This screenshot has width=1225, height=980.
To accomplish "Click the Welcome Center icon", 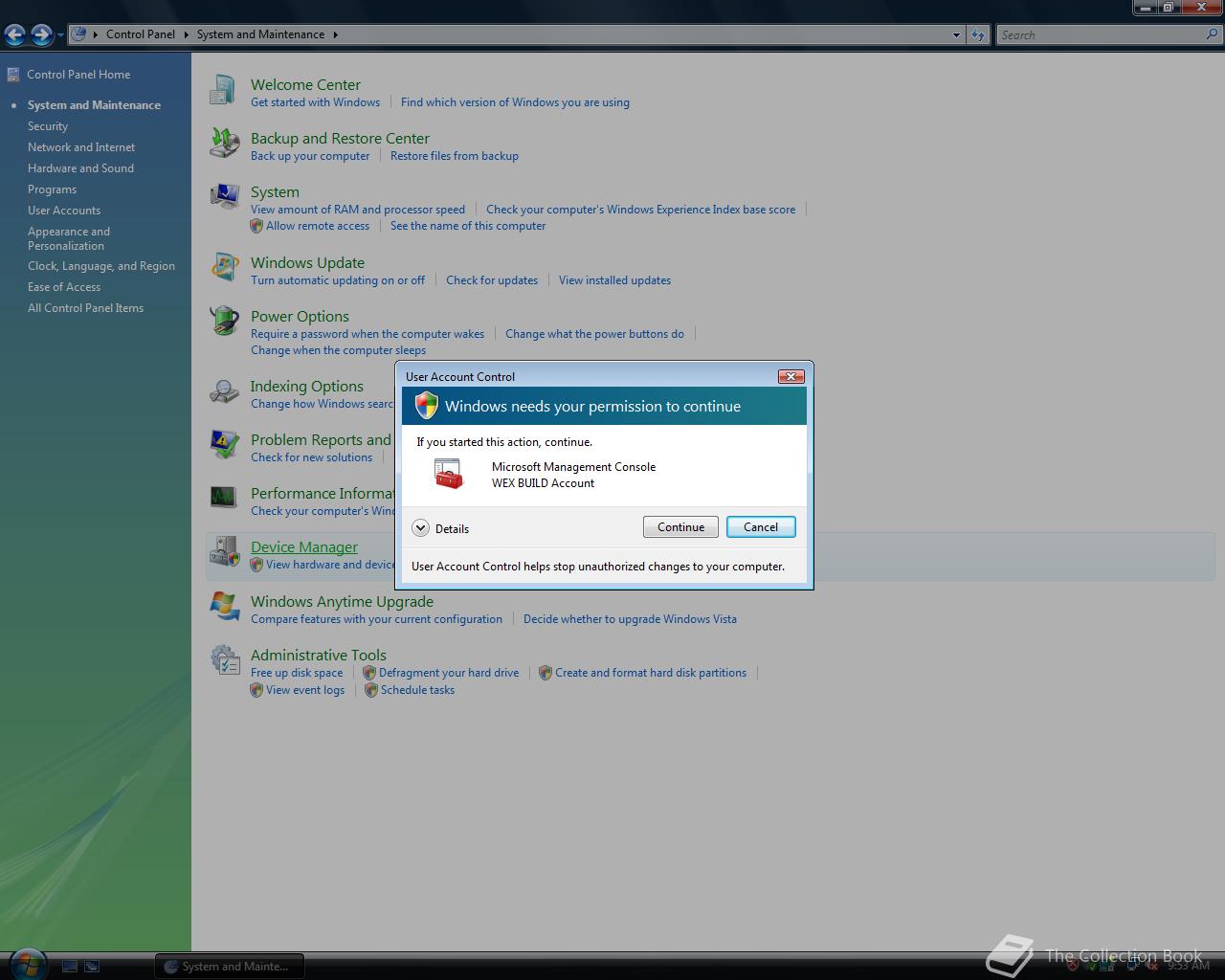I will tap(223, 90).
